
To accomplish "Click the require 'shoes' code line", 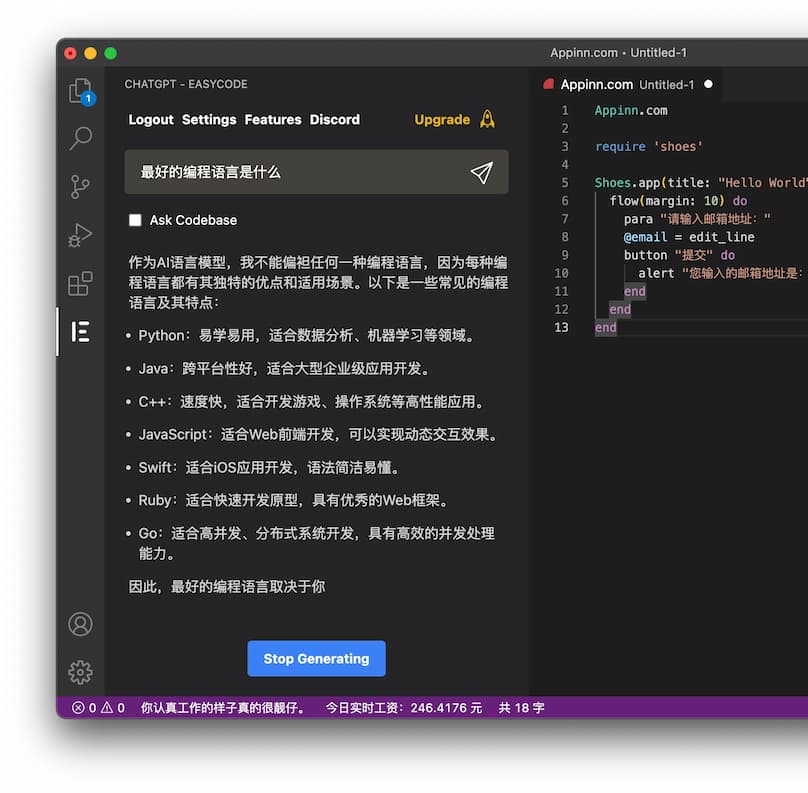I will [x=648, y=147].
